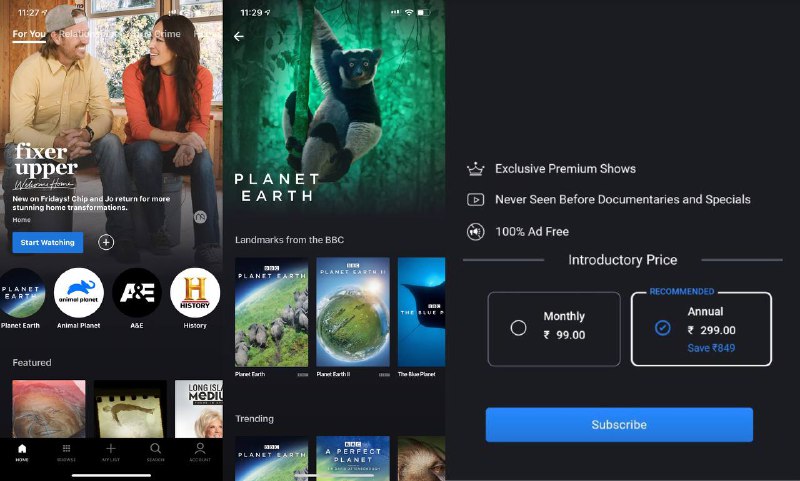Click the speaker icon beside 100% Ad Free
The width and height of the screenshot is (800, 481).
(x=476, y=232)
